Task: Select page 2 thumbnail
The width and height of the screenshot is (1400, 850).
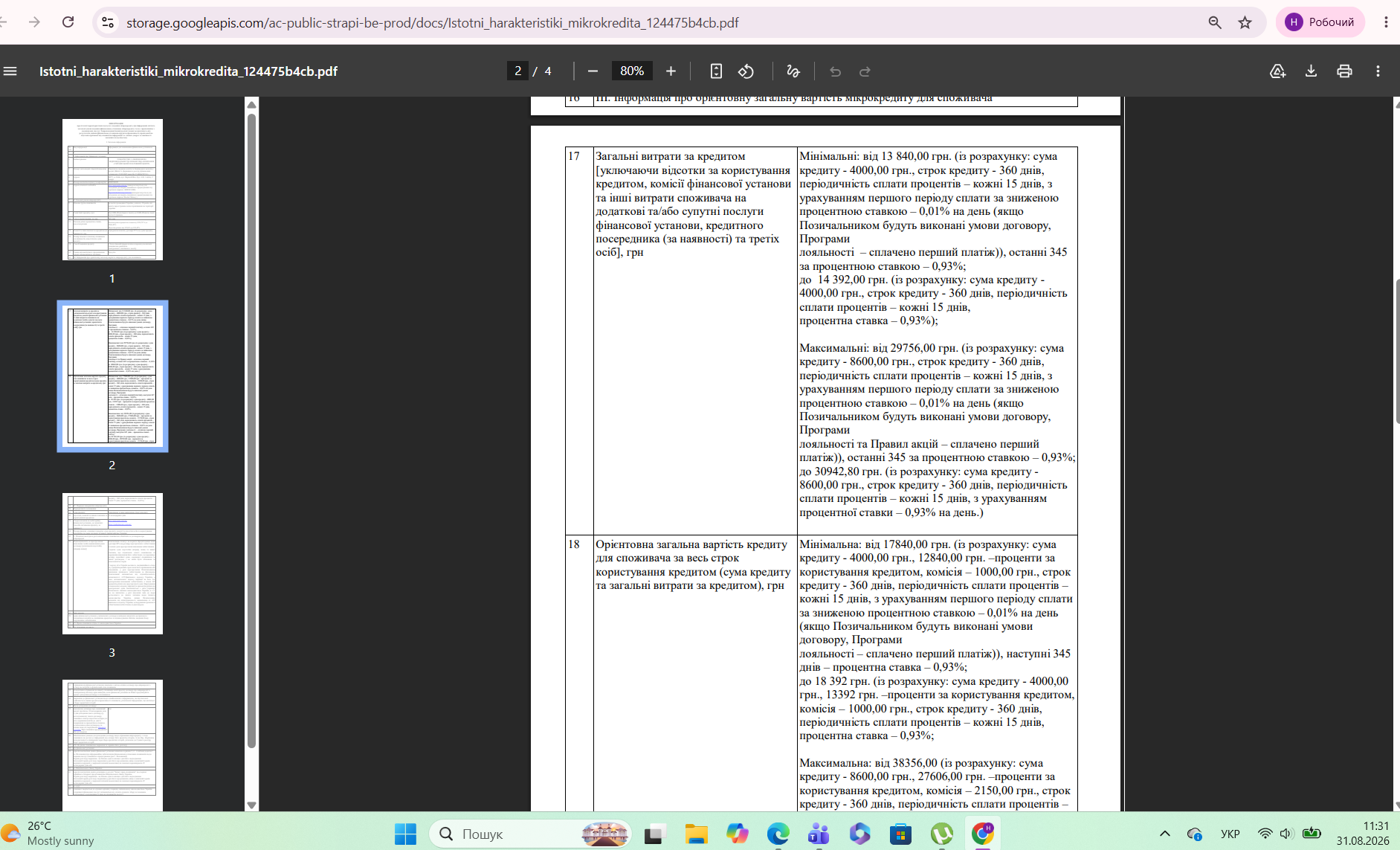Action: coord(112,376)
